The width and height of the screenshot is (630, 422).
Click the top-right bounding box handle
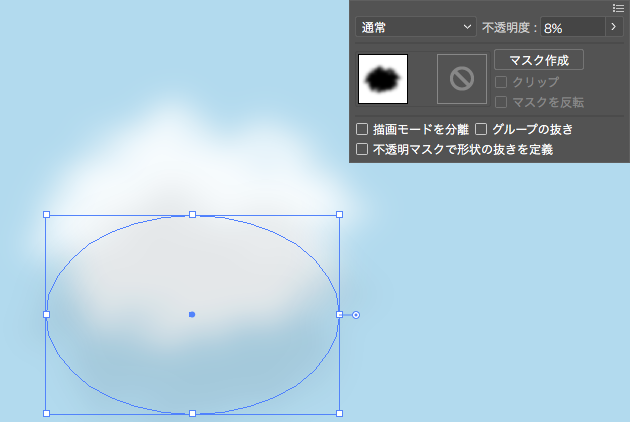coord(340,215)
